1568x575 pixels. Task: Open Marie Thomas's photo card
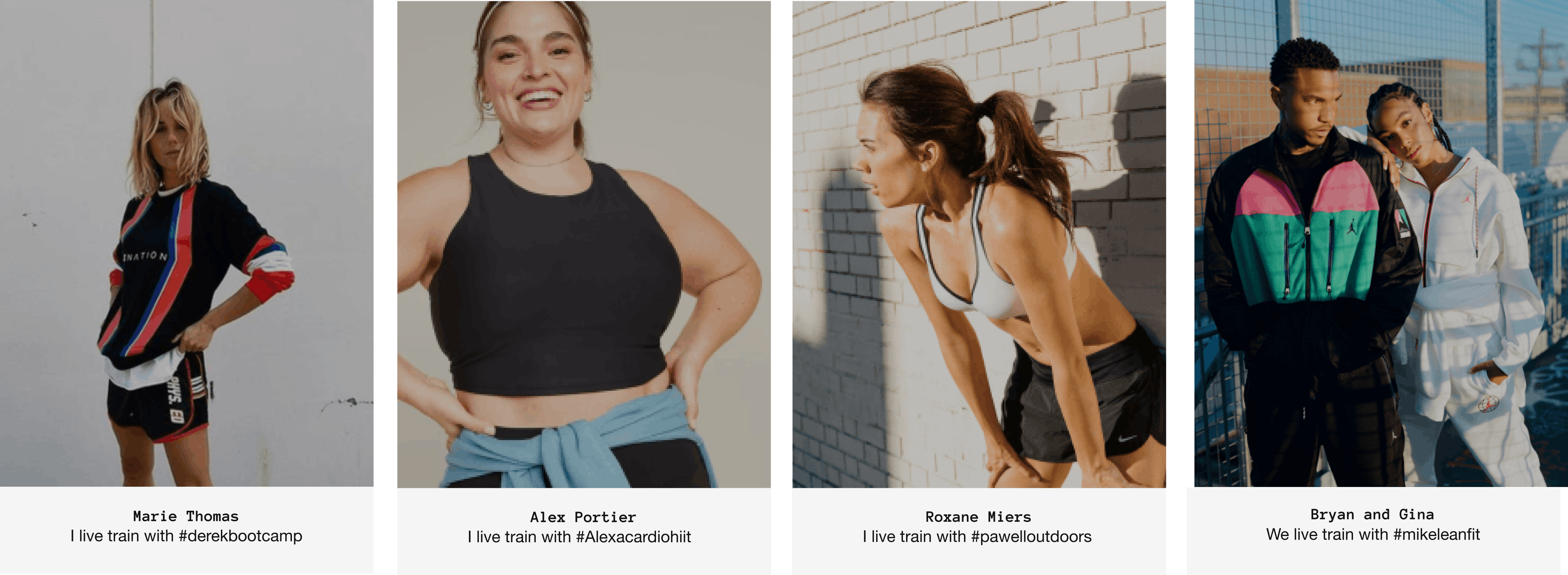coord(186,243)
